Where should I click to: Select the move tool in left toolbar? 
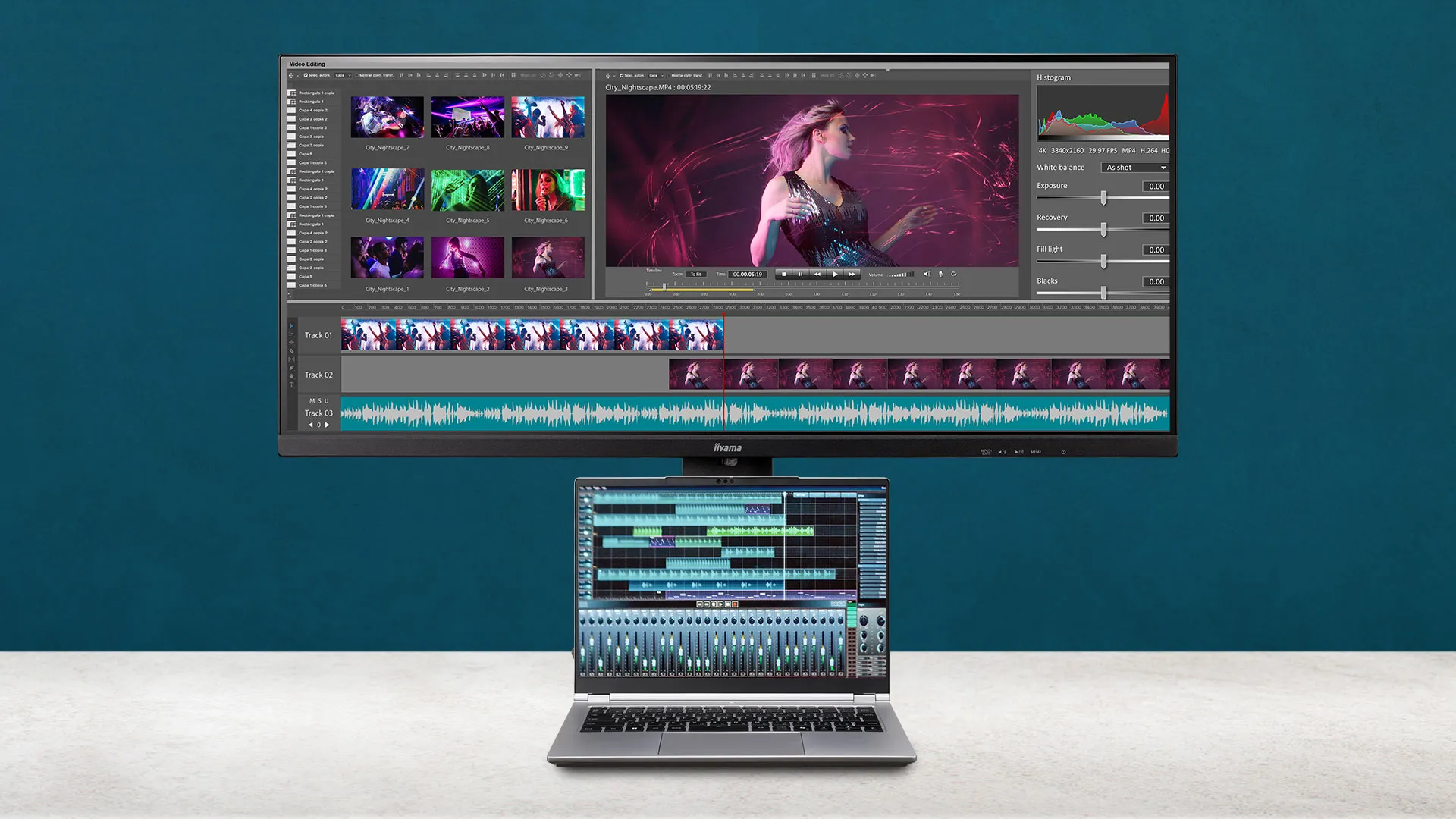[291, 76]
